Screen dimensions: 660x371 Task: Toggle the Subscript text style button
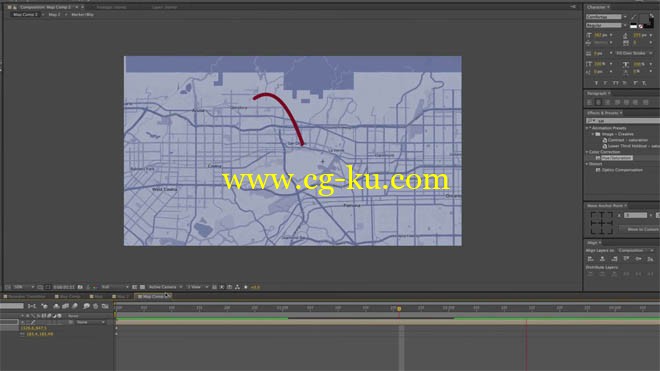tap(644, 83)
